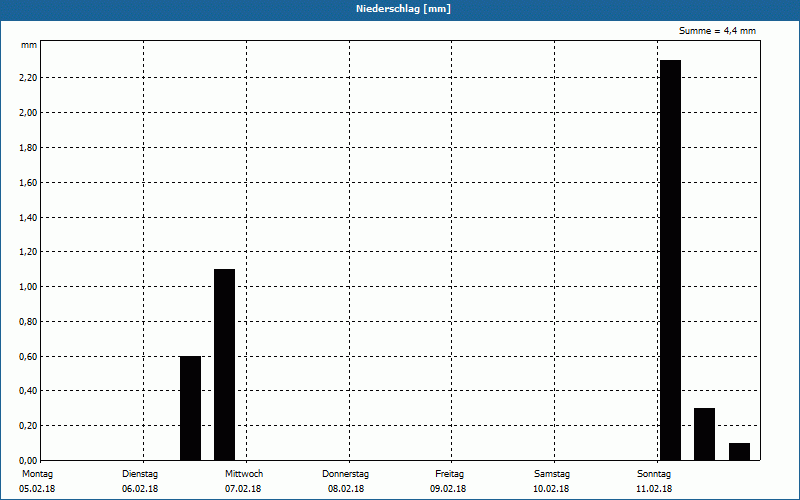This screenshot has height=500, width=800.
Task: Click the date 08.02.18
Action: point(346,489)
